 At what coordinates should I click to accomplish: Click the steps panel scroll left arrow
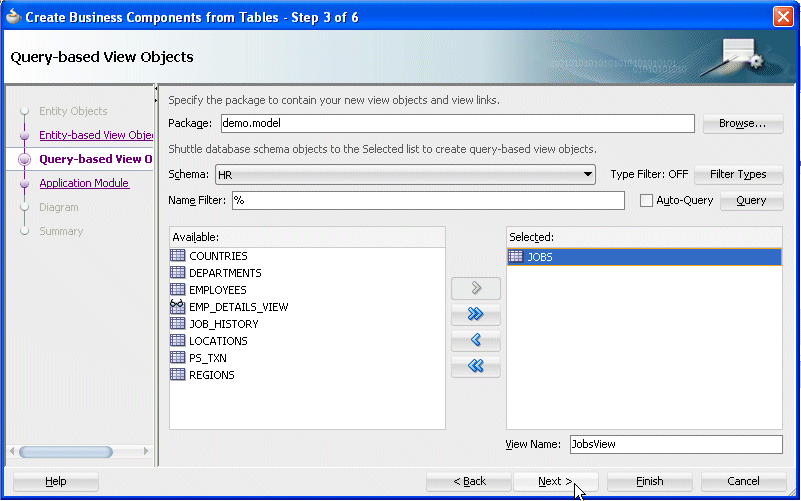tap(12, 451)
